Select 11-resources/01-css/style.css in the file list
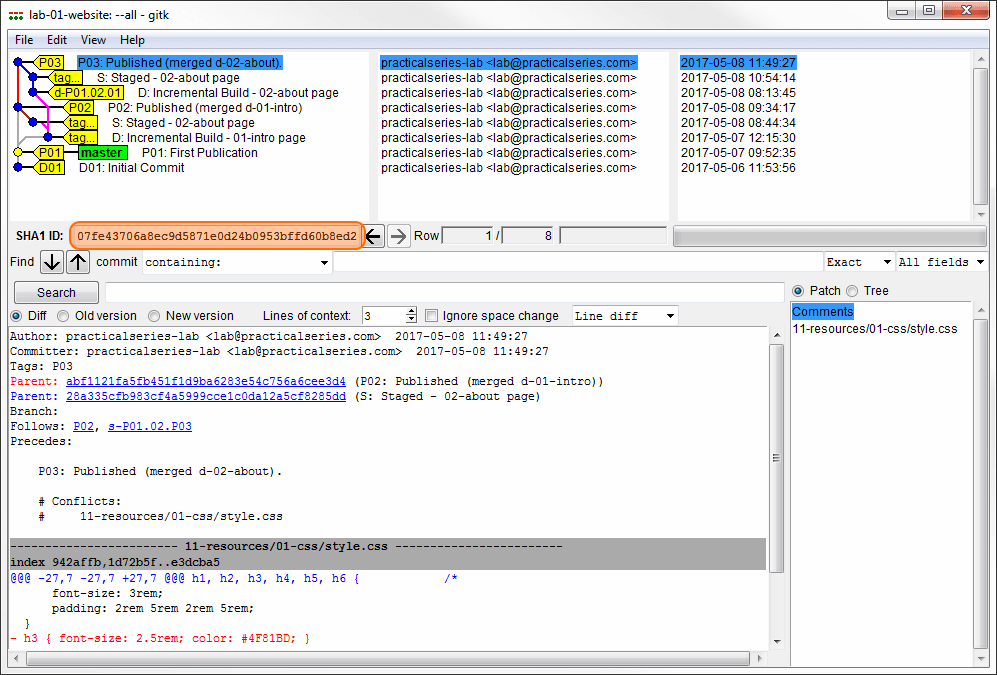 pos(874,329)
